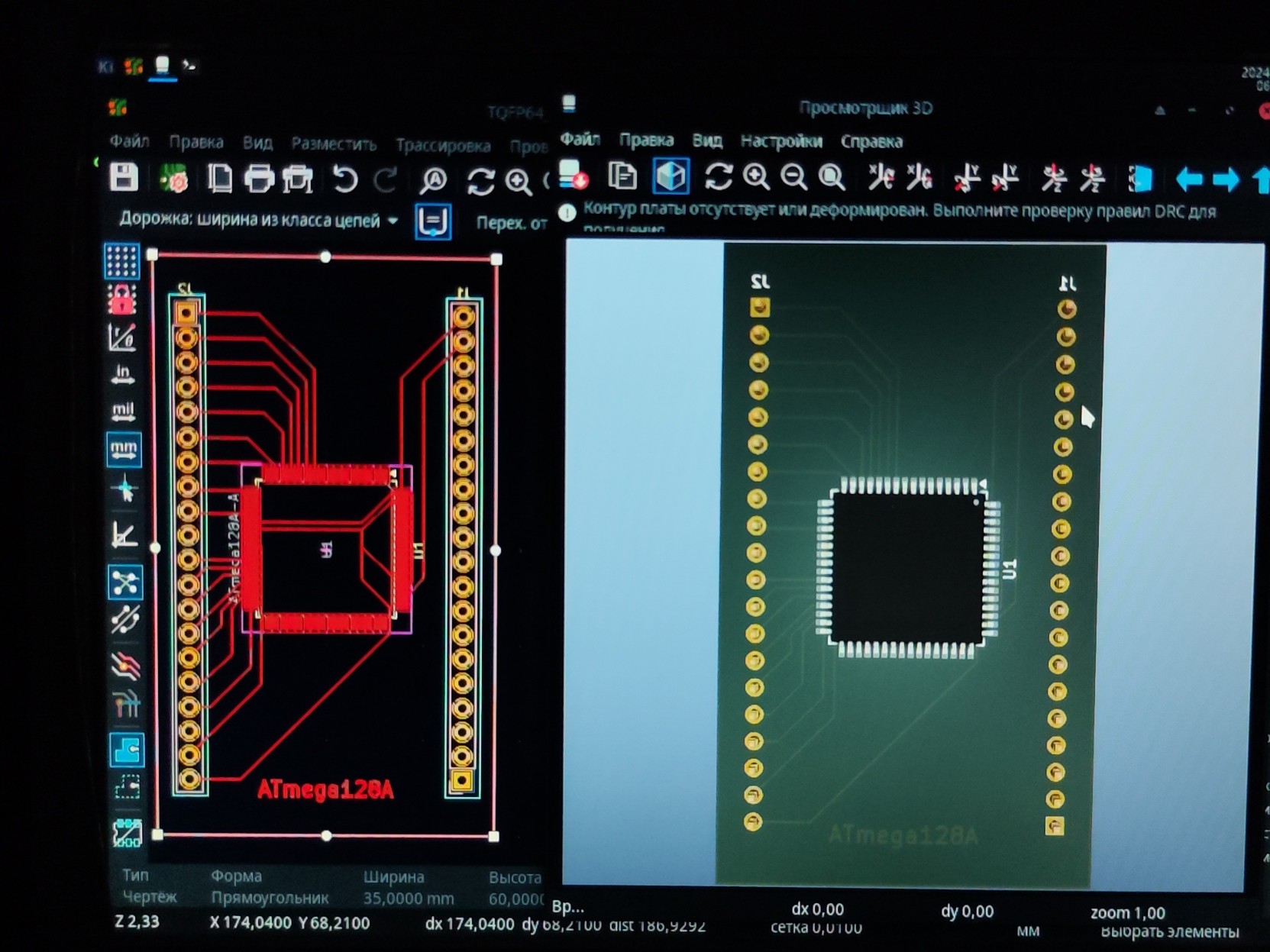Viewport: 1270px width, 952px height.
Task: Redraw the 3D viewer scene
Action: click(718, 177)
